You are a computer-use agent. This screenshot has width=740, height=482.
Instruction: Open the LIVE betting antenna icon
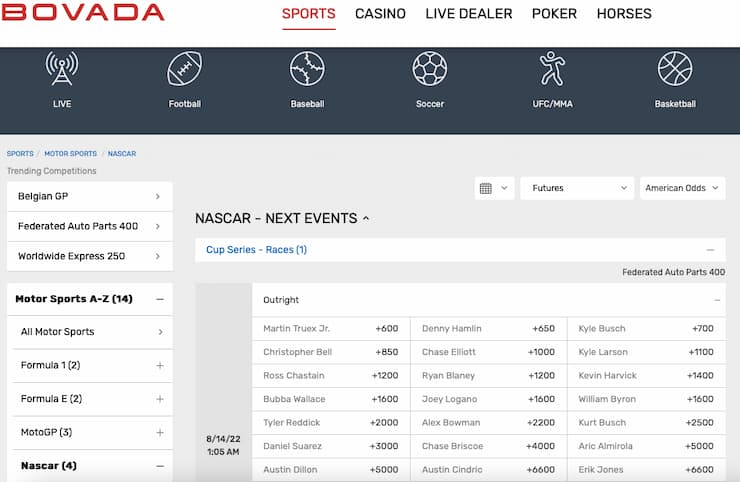(62, 69)
